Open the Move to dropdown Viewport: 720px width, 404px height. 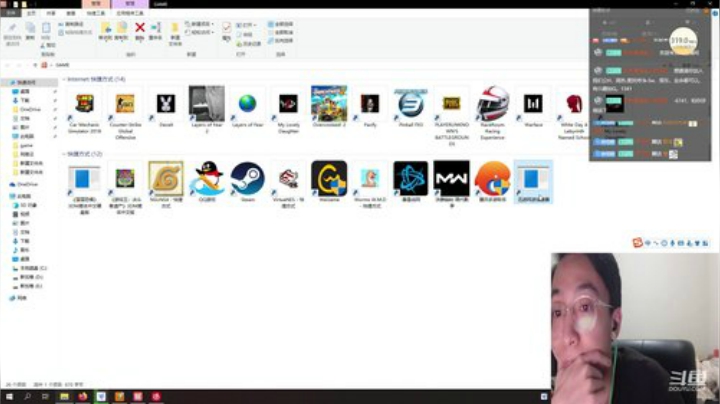click(106, 31)
